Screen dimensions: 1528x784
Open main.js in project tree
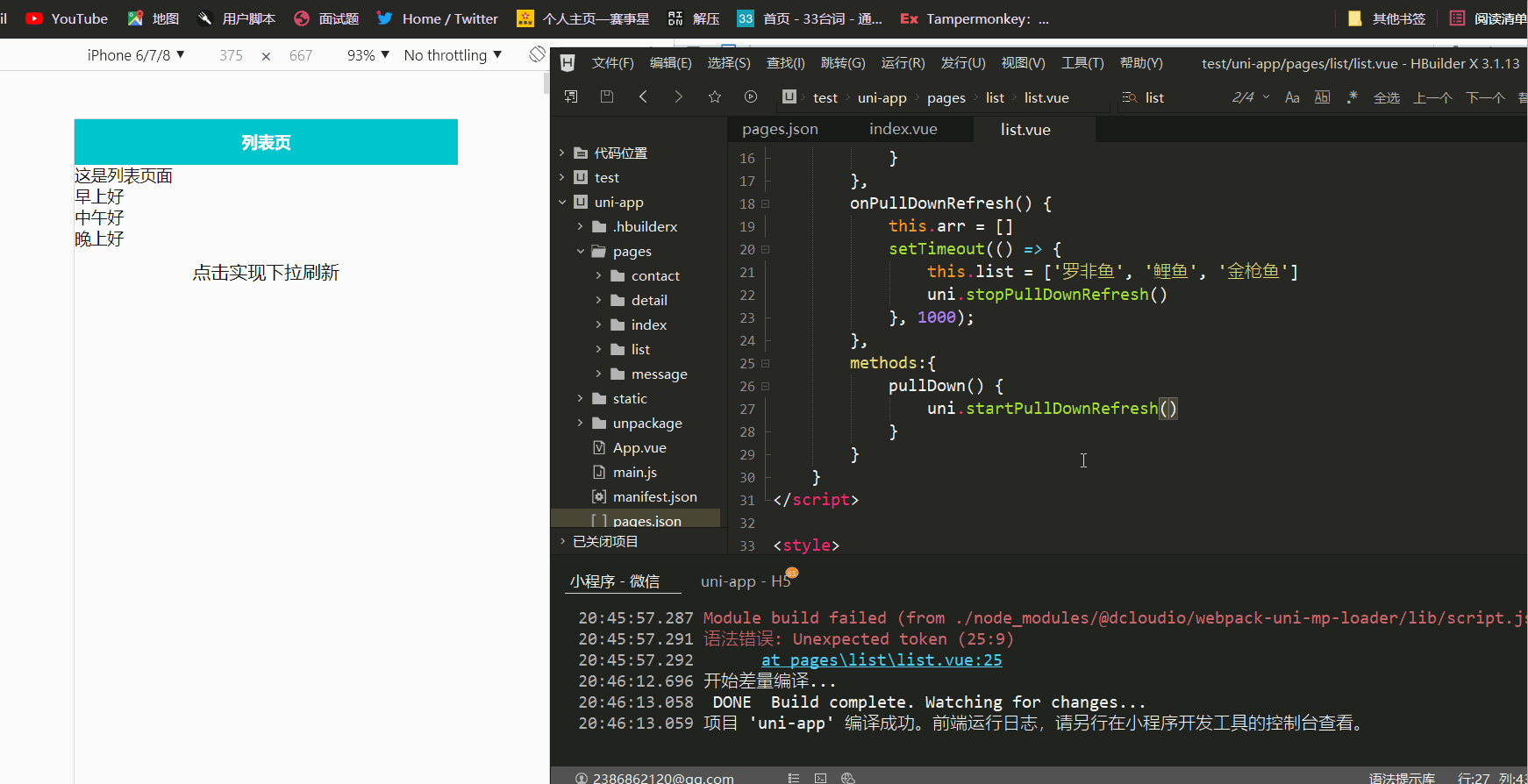(x=635, y=472)
